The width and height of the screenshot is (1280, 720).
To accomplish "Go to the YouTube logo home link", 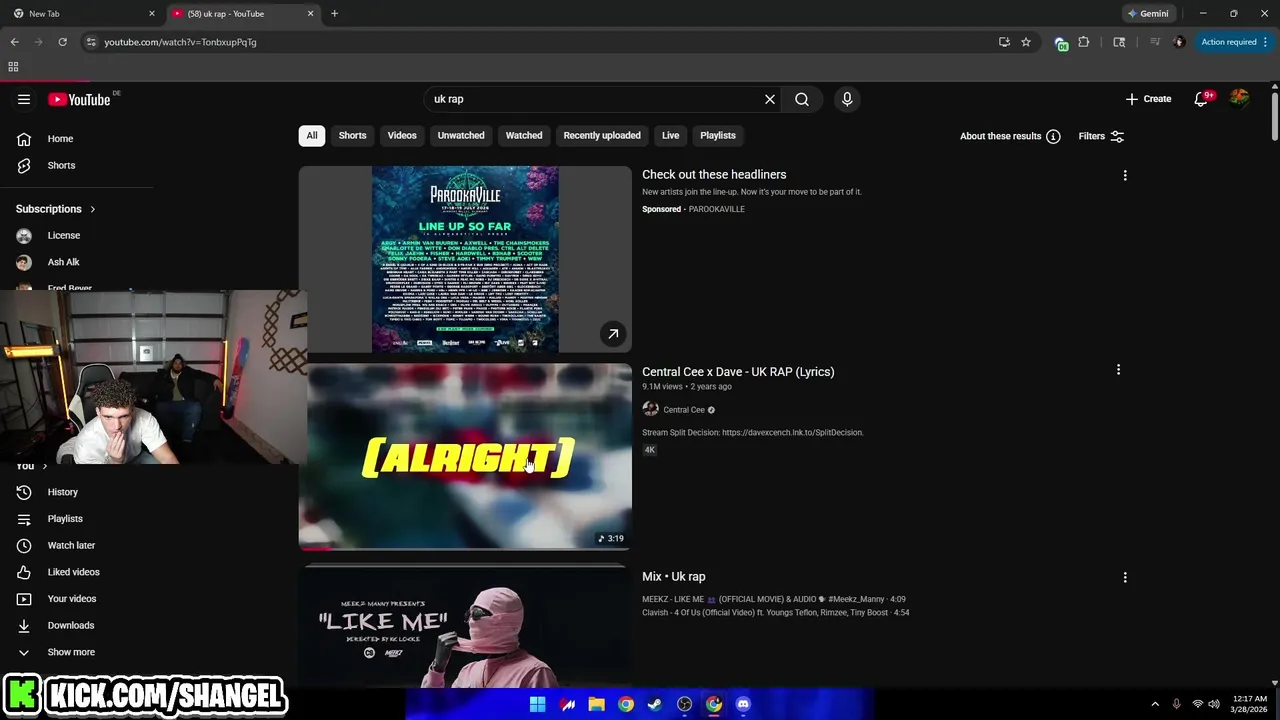I will 80,99.
